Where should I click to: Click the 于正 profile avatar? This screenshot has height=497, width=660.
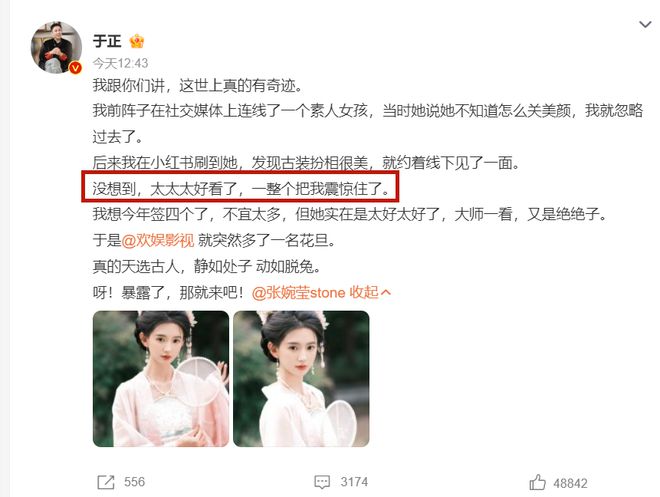point(56,48)
